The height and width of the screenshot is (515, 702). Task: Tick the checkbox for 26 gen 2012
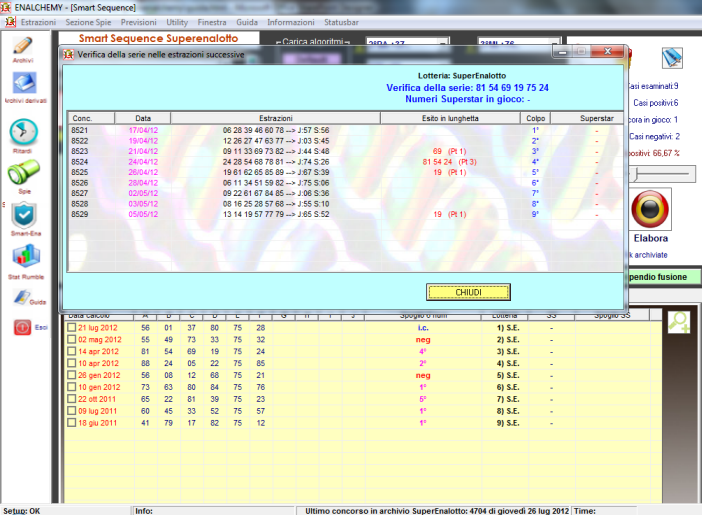(x=72, y=375)
